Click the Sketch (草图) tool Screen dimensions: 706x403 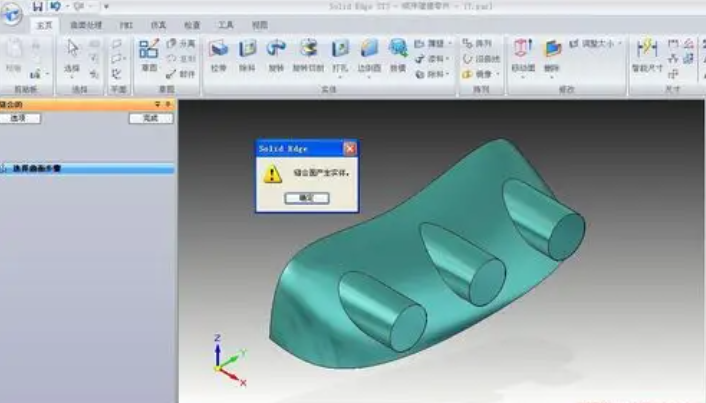pyautogui.click(x=149, y=54)
